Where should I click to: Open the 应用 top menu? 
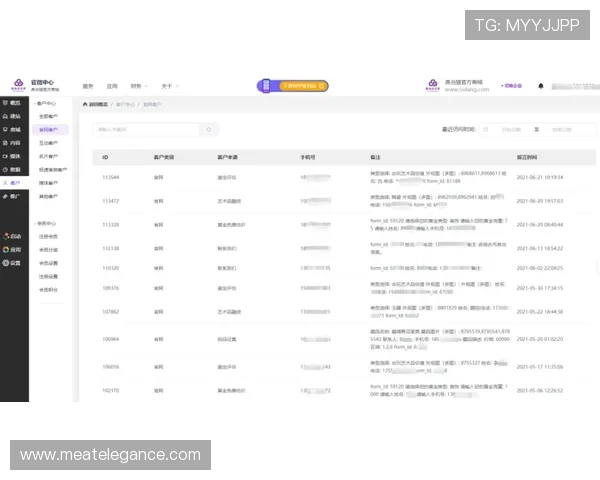(112, 86)
